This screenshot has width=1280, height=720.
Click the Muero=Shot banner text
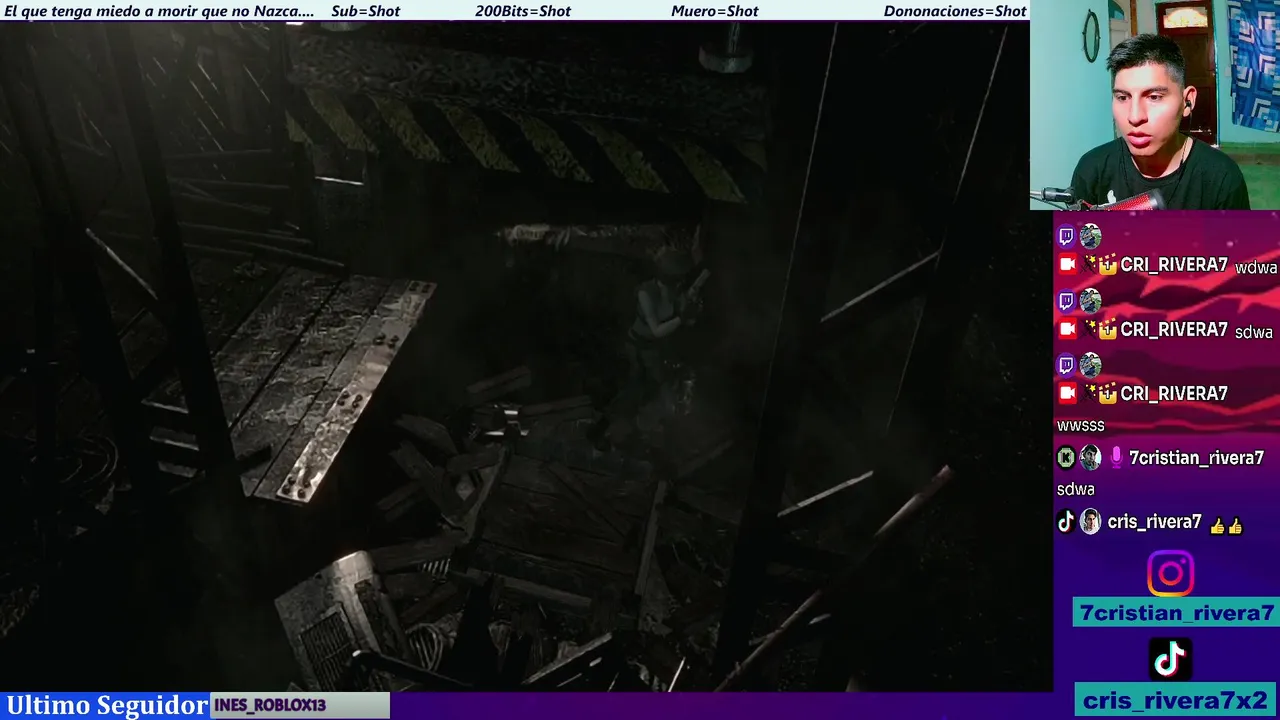[715, 11]
